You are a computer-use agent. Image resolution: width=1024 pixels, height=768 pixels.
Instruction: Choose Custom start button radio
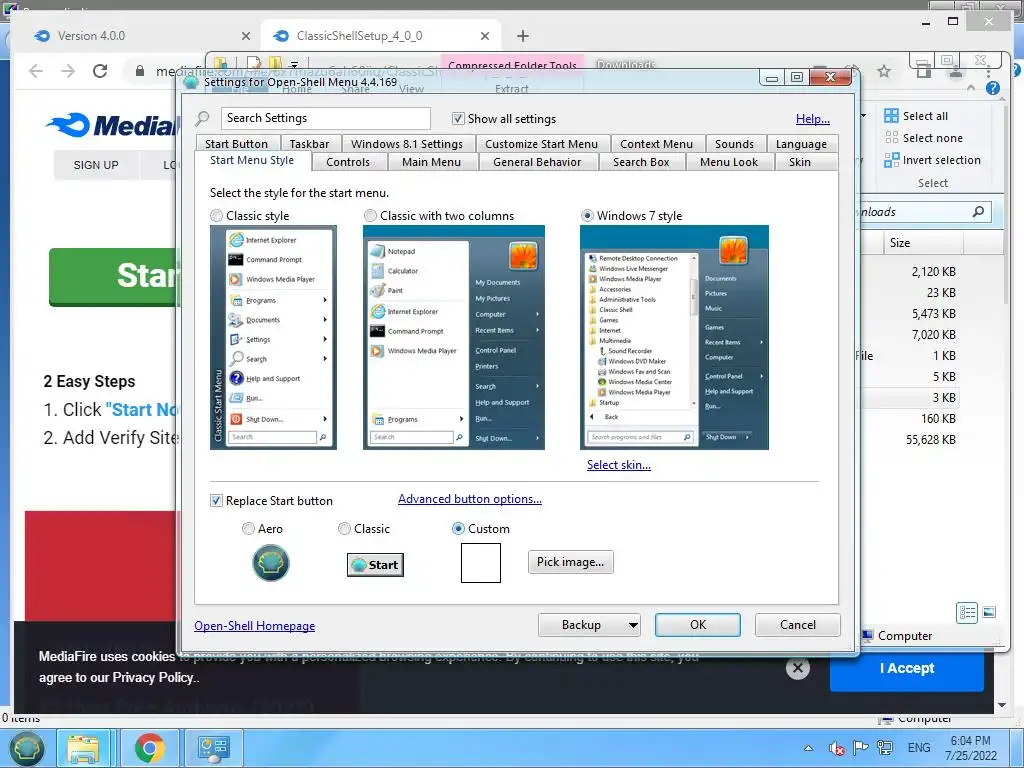458,529
